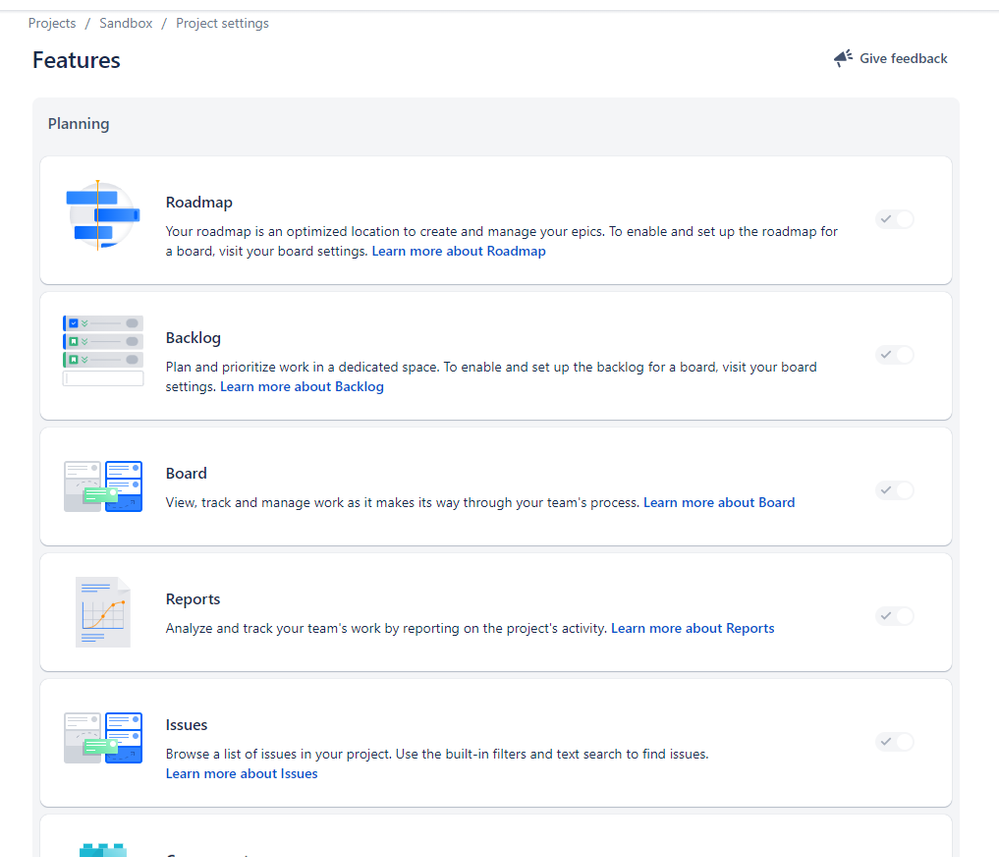999x857 pixels.
Task: Select the Issues heading text
Action: tap(186, 725)
